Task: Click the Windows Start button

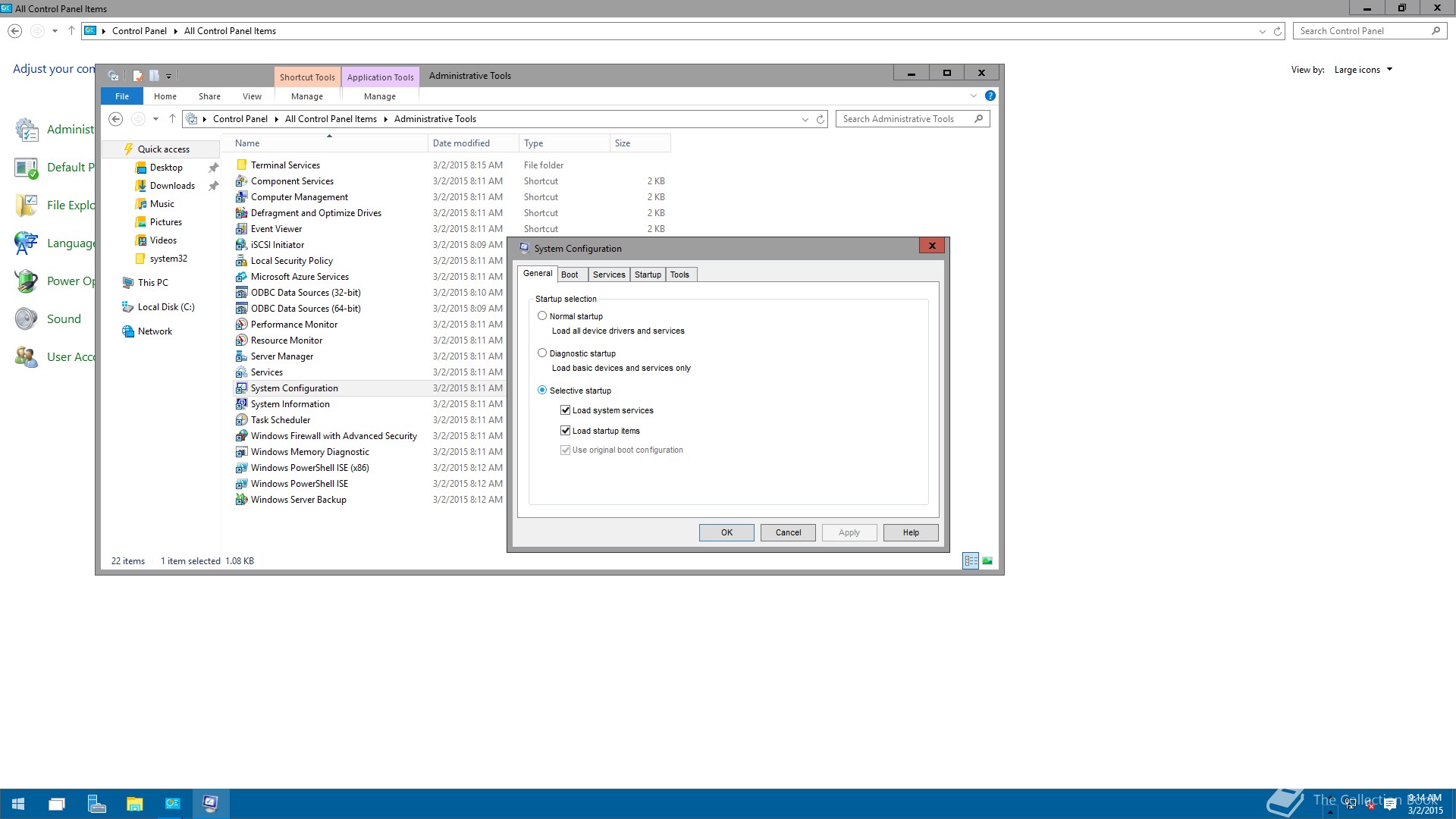Action: 19,804
